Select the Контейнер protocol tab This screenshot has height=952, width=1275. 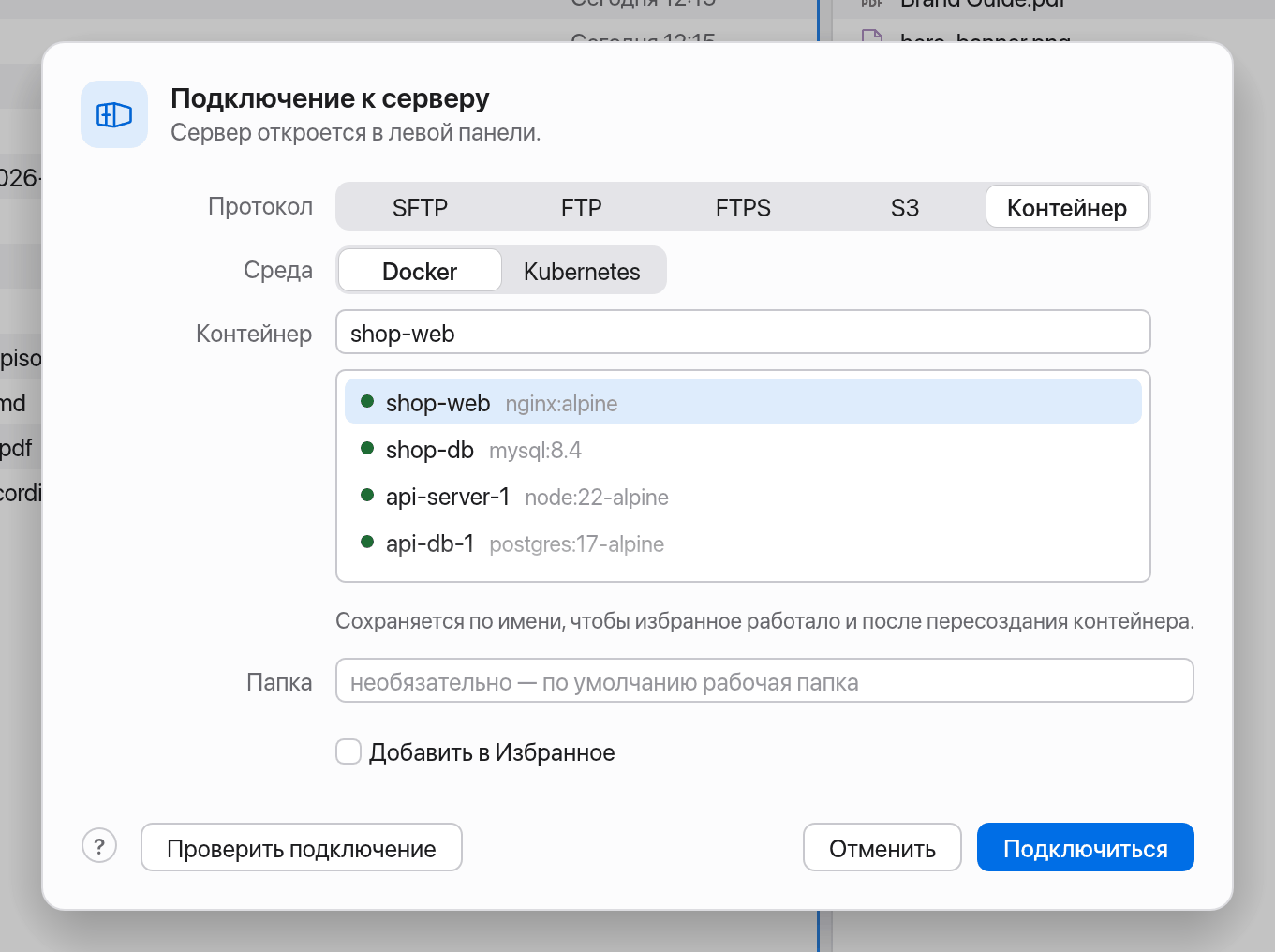(x=1067, y=207)
